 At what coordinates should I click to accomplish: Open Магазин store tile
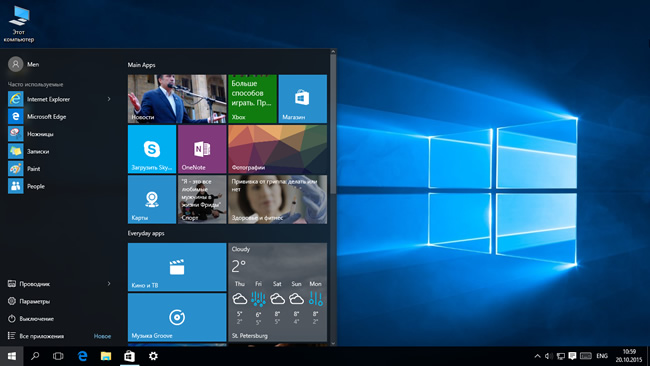click(x=303, y=99)
